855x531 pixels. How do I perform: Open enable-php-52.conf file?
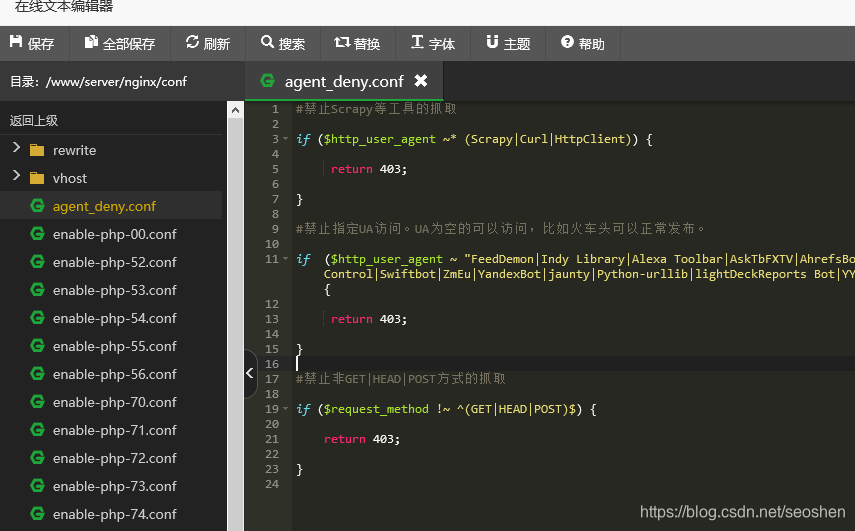[115, 262]
